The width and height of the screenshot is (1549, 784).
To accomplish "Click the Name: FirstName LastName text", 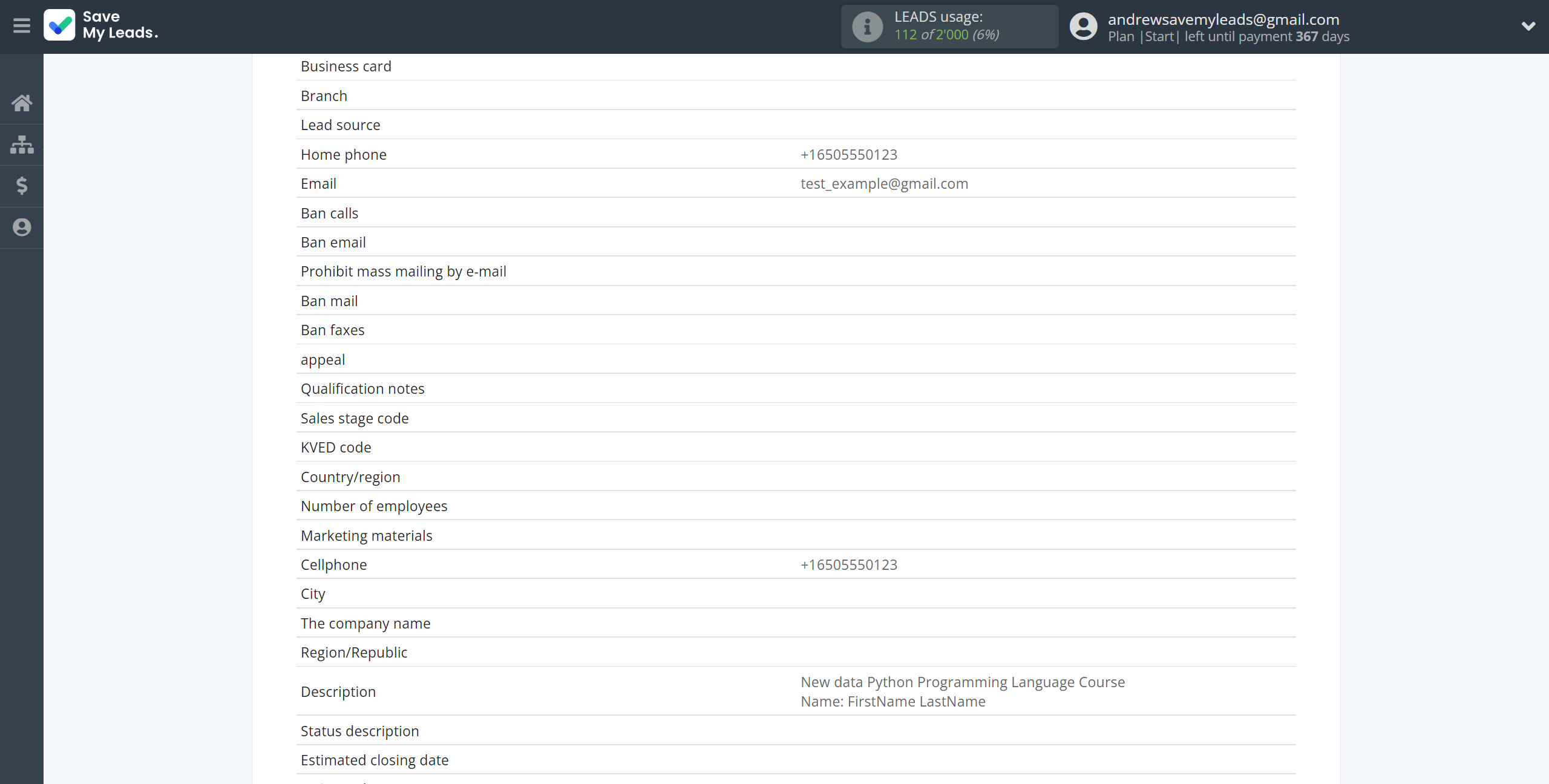I will click(x=893, y=701).
